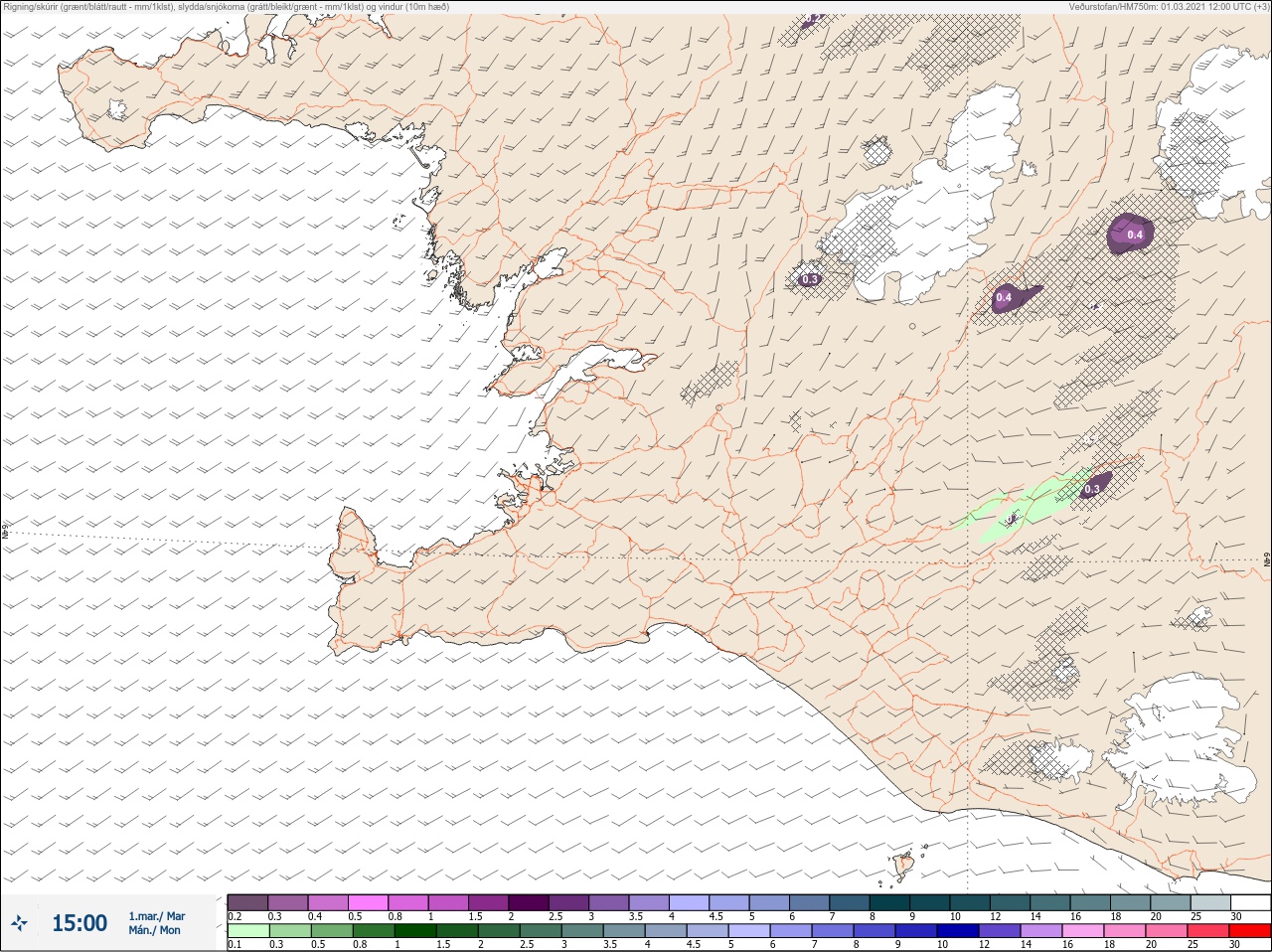Click the weekday text 'Mán./ Mon'

tap(154, 930)
